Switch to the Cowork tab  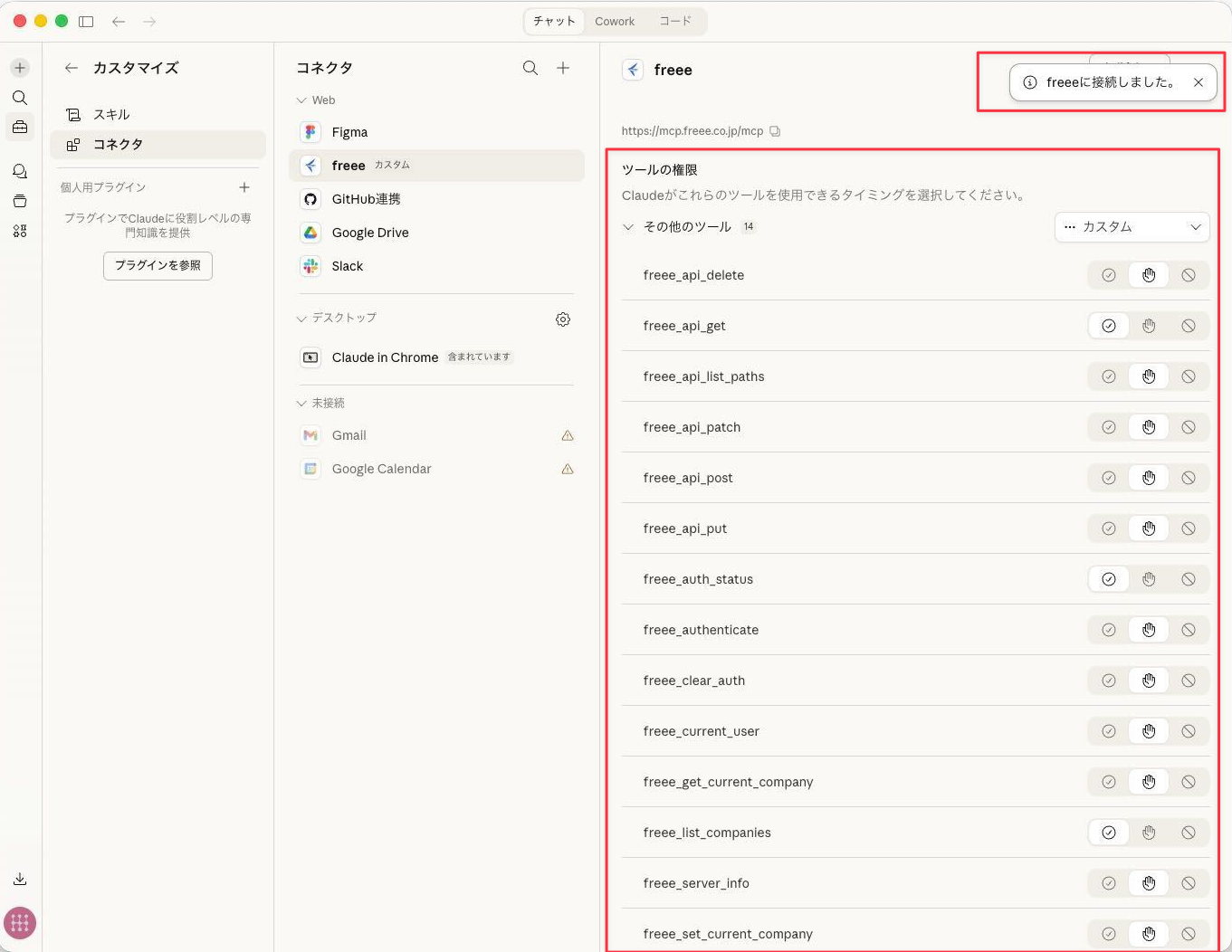tap(615, 21)
